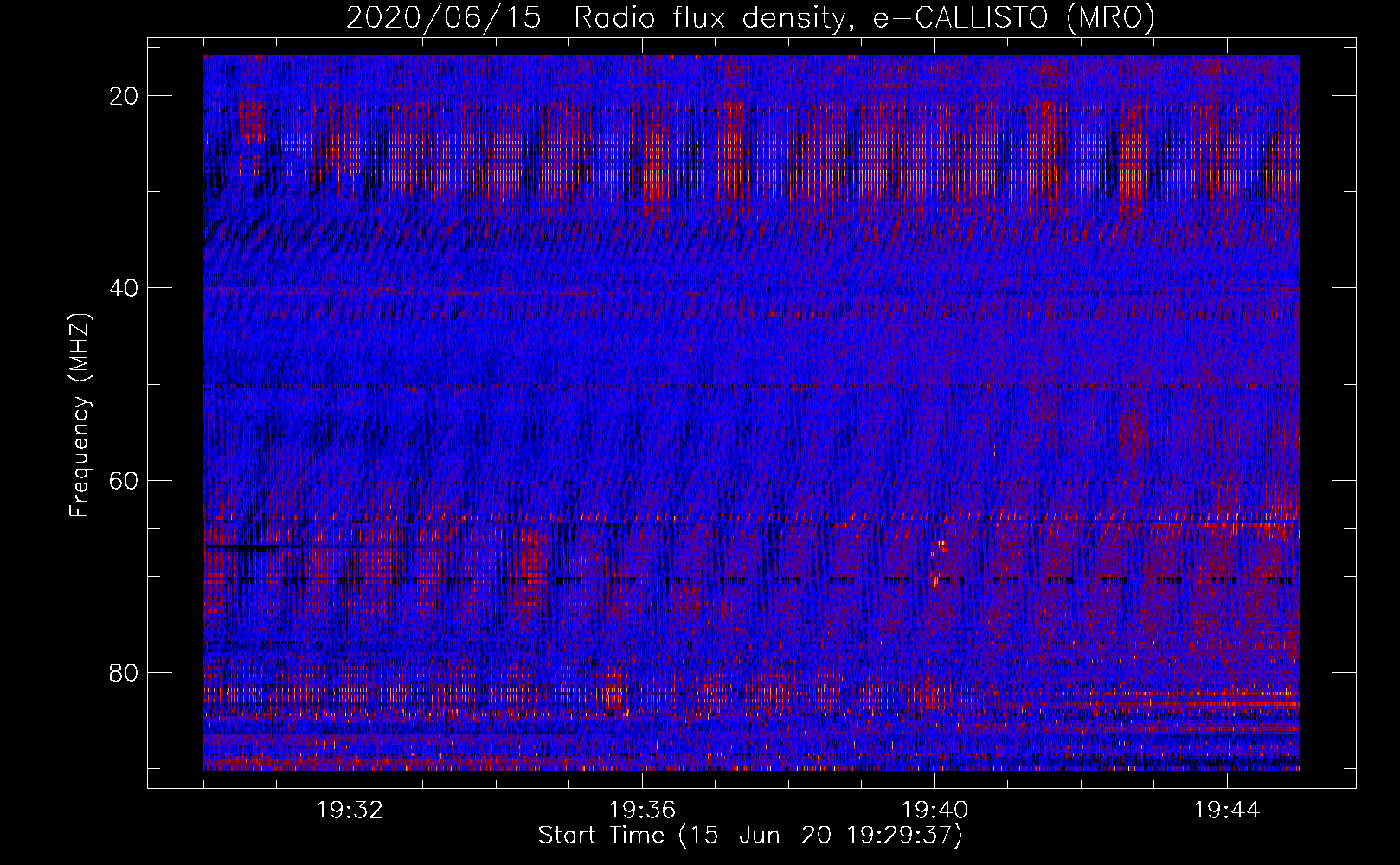
Task: Click the frequency tick label '60'
Action: click(124, 480)
